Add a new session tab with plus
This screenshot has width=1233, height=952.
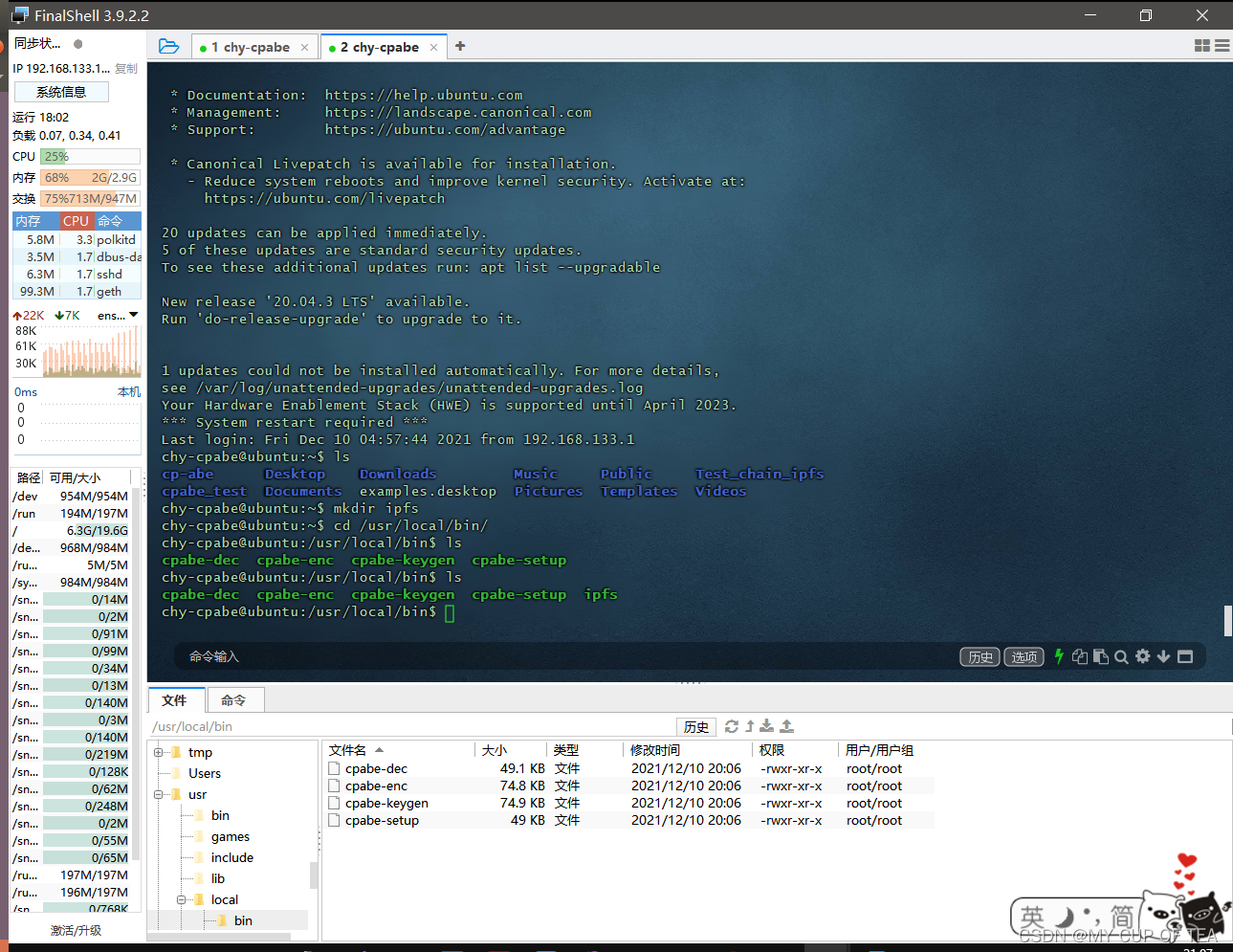(460, 46)
